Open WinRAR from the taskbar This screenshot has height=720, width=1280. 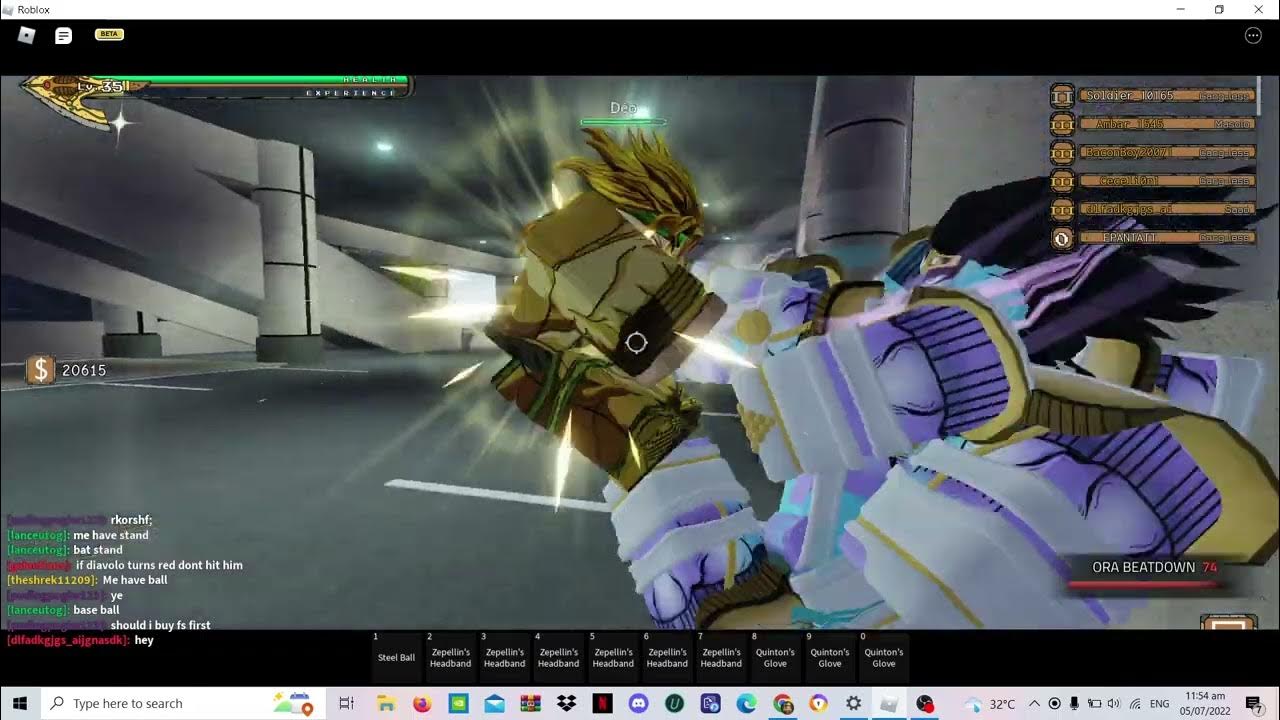[x=530, y=703]
